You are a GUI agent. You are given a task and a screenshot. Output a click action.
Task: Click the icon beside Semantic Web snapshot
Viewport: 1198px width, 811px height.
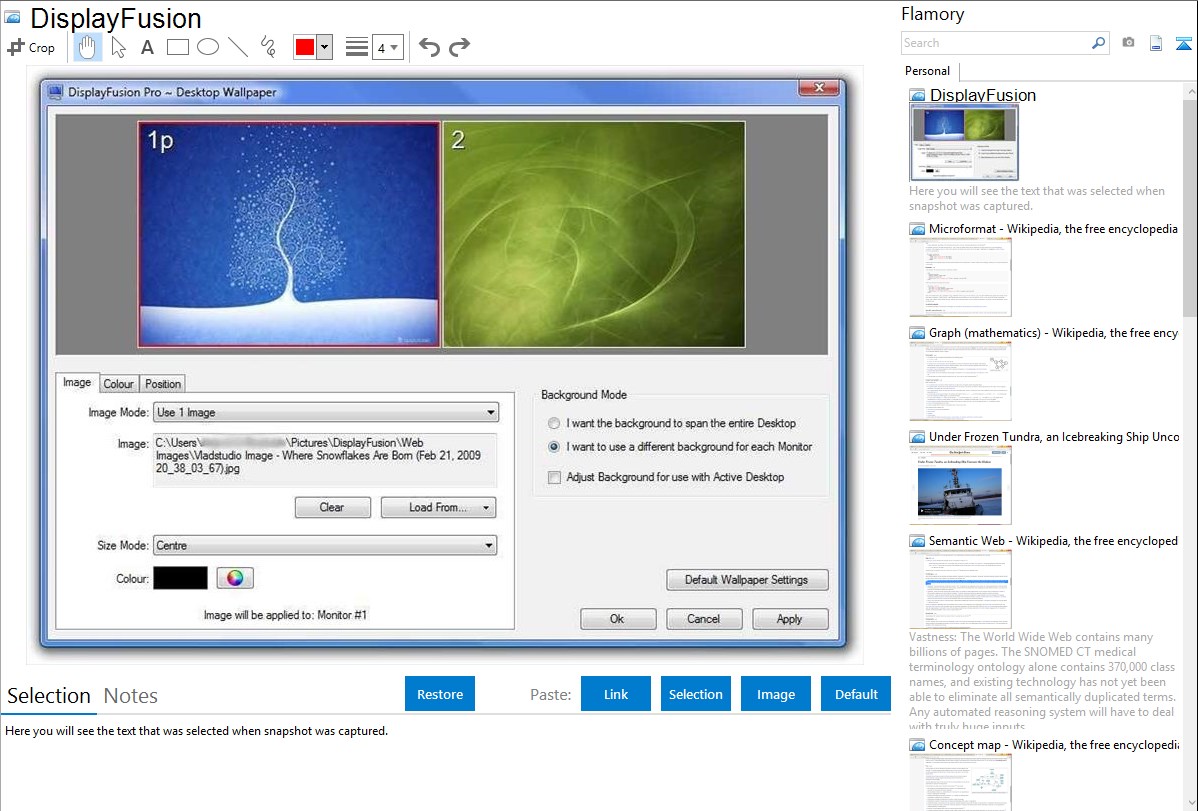917,541
